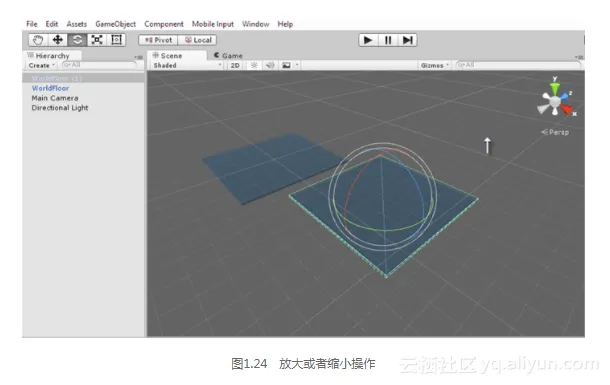The height and width of the screenshot is (385, 610).
Task: Select the Rect transform tool
Action: (116, 40)
